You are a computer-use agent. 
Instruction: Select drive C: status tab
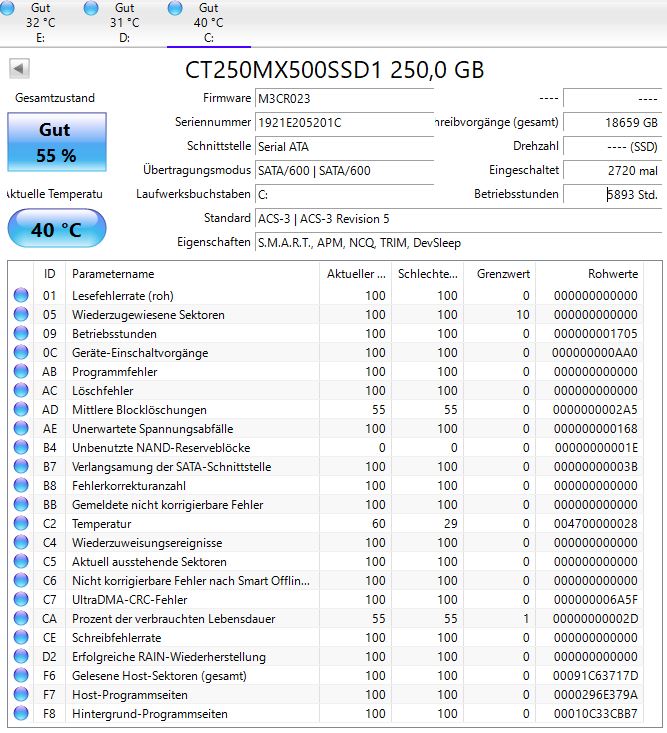[208, 22]
